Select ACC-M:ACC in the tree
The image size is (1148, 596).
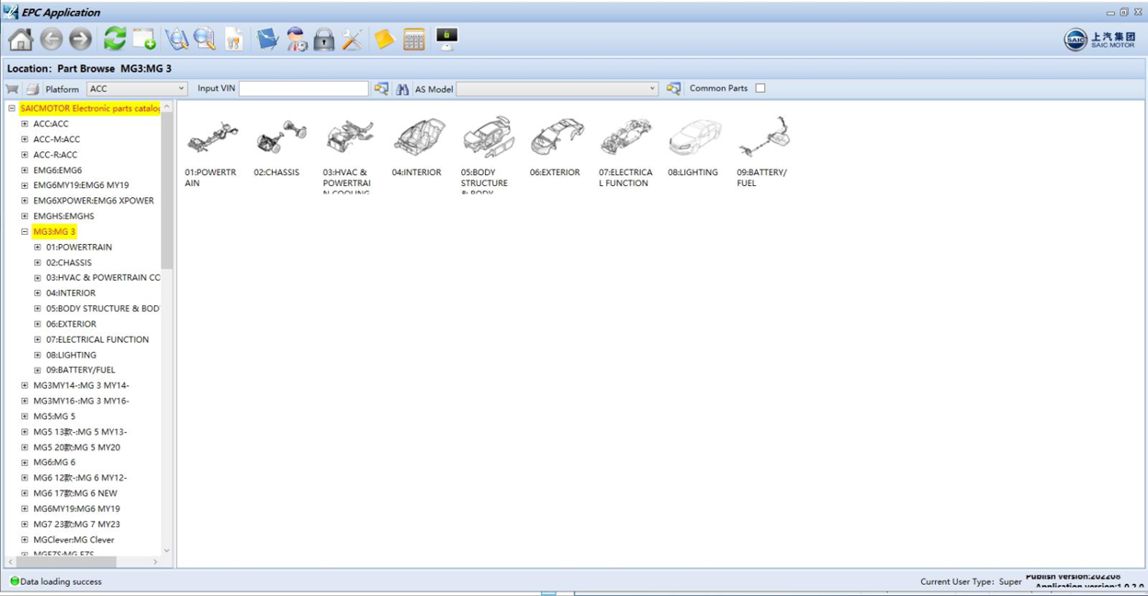(x=56, y=139)
